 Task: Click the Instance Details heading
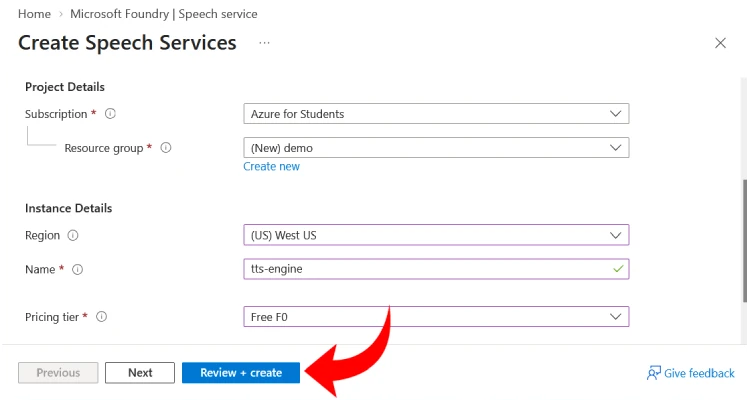tap(68, 208)
